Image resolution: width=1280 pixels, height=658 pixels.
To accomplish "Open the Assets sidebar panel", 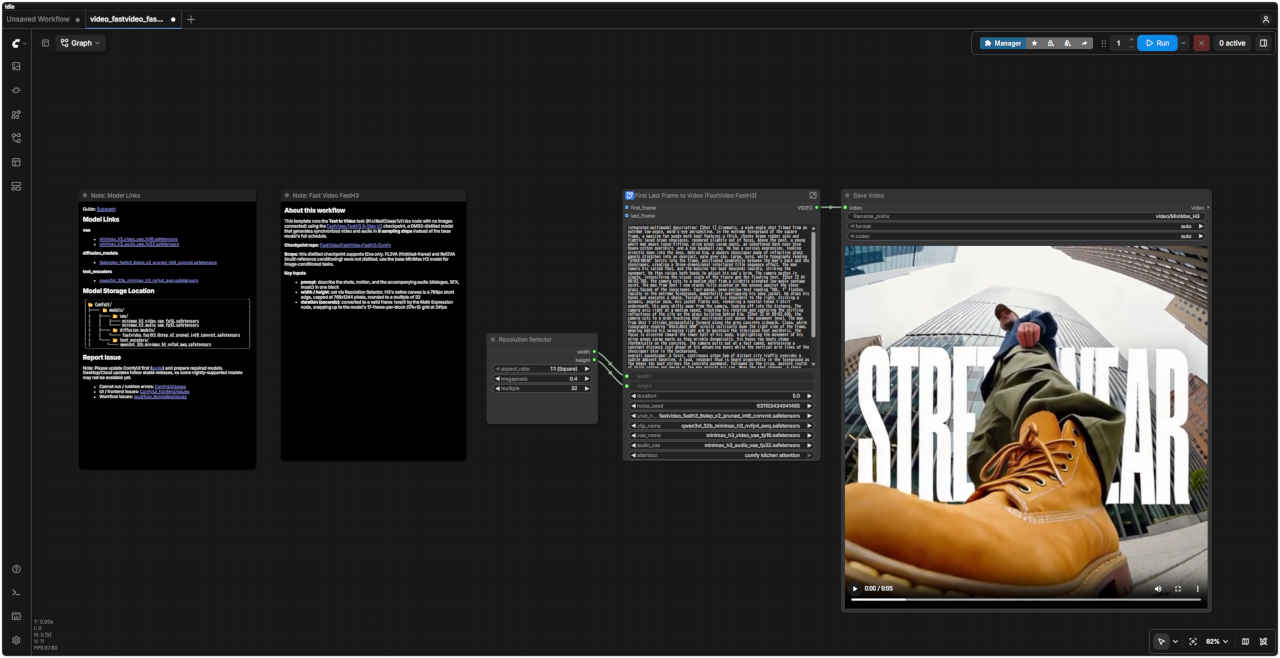I will 16,66.
